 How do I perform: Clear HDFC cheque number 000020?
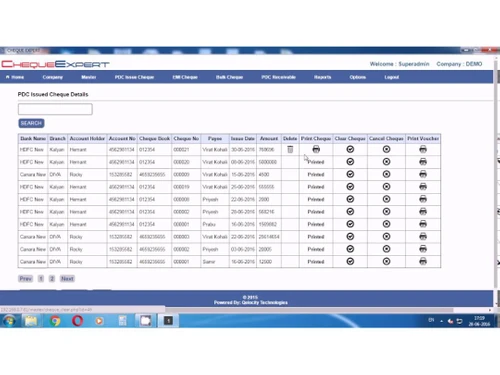(350, 162)
